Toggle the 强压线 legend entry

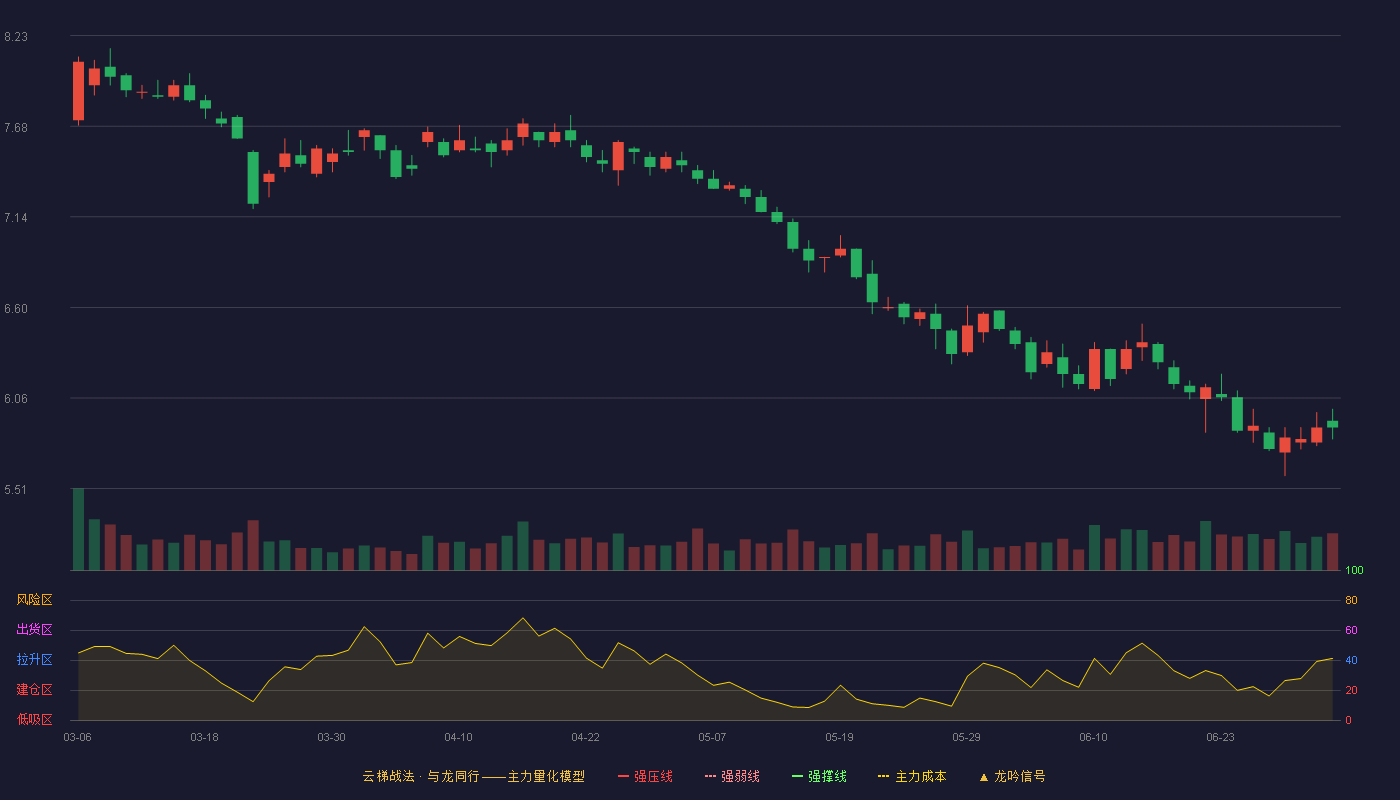pos(645,776)
